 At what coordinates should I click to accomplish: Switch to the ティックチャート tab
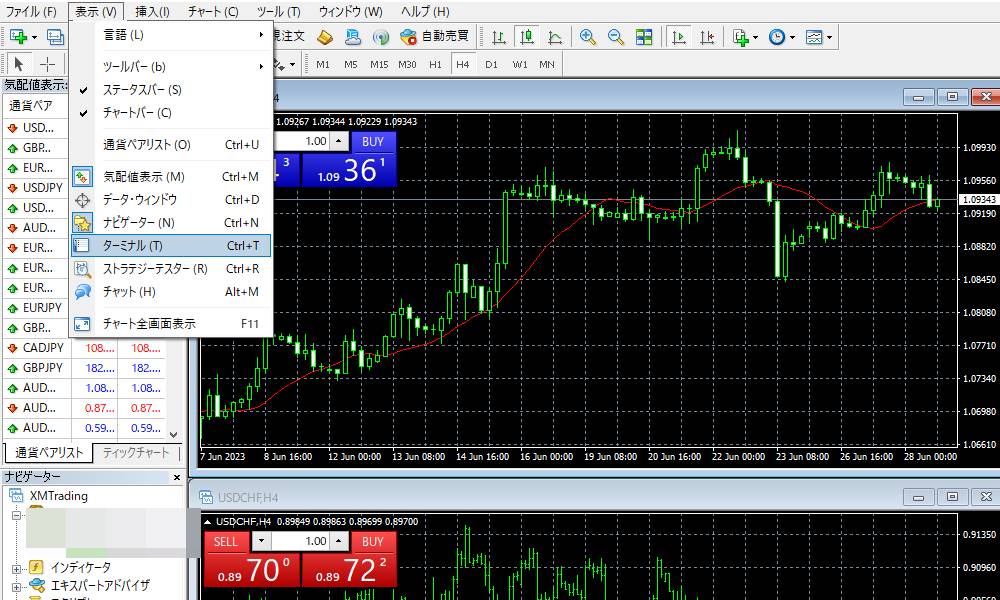[x=136, y=453]
